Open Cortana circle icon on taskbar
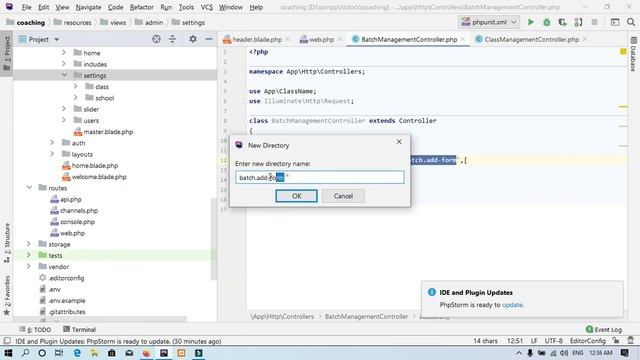 (42, 353)
